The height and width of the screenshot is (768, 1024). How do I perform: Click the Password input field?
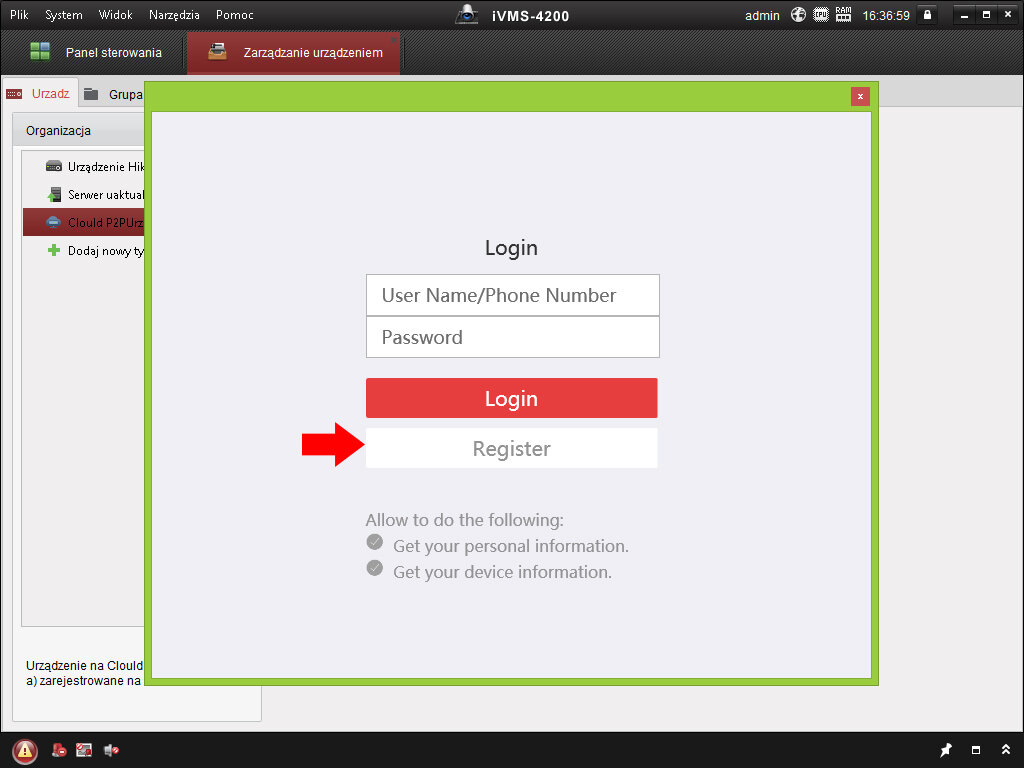tap(512, 337)
